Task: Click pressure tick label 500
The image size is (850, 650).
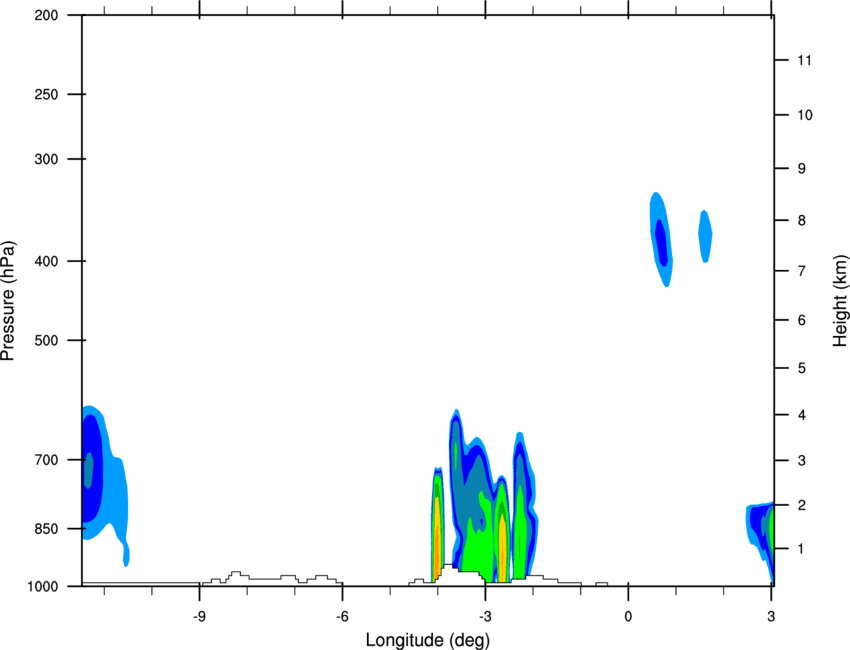Action: [x=46, y=340]
